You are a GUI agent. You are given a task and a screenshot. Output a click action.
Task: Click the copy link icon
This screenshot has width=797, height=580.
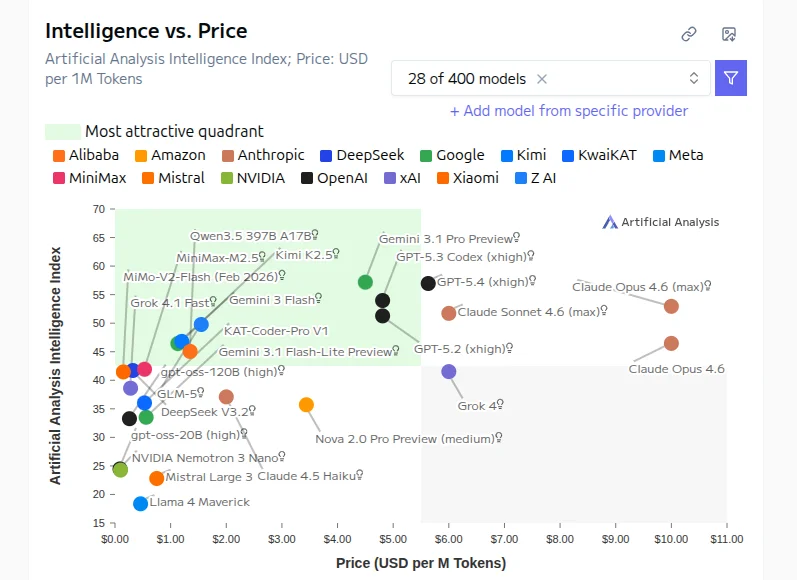pos(689,34)
